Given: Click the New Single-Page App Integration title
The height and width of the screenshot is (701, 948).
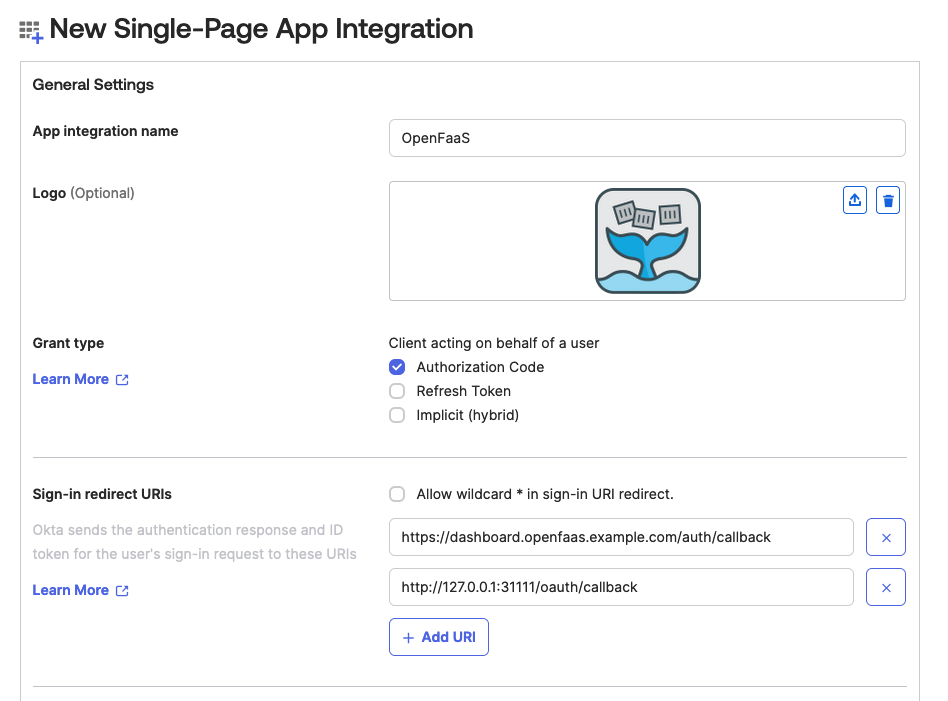Looking at the screenshot, I should coord(261,29).
